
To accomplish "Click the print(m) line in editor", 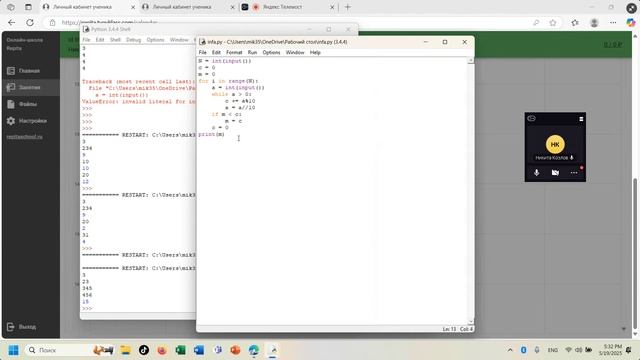I will click(211, 134).
